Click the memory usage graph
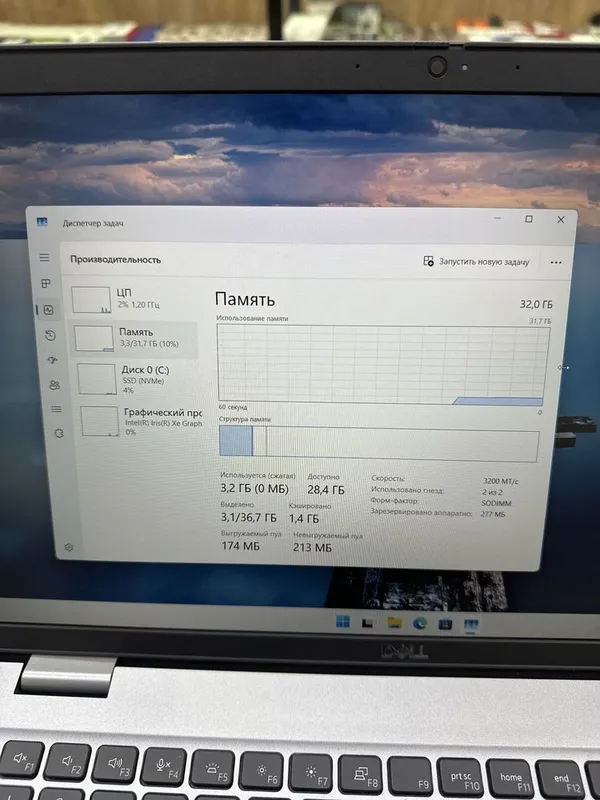Screen dimensions: 600x800 383,364
